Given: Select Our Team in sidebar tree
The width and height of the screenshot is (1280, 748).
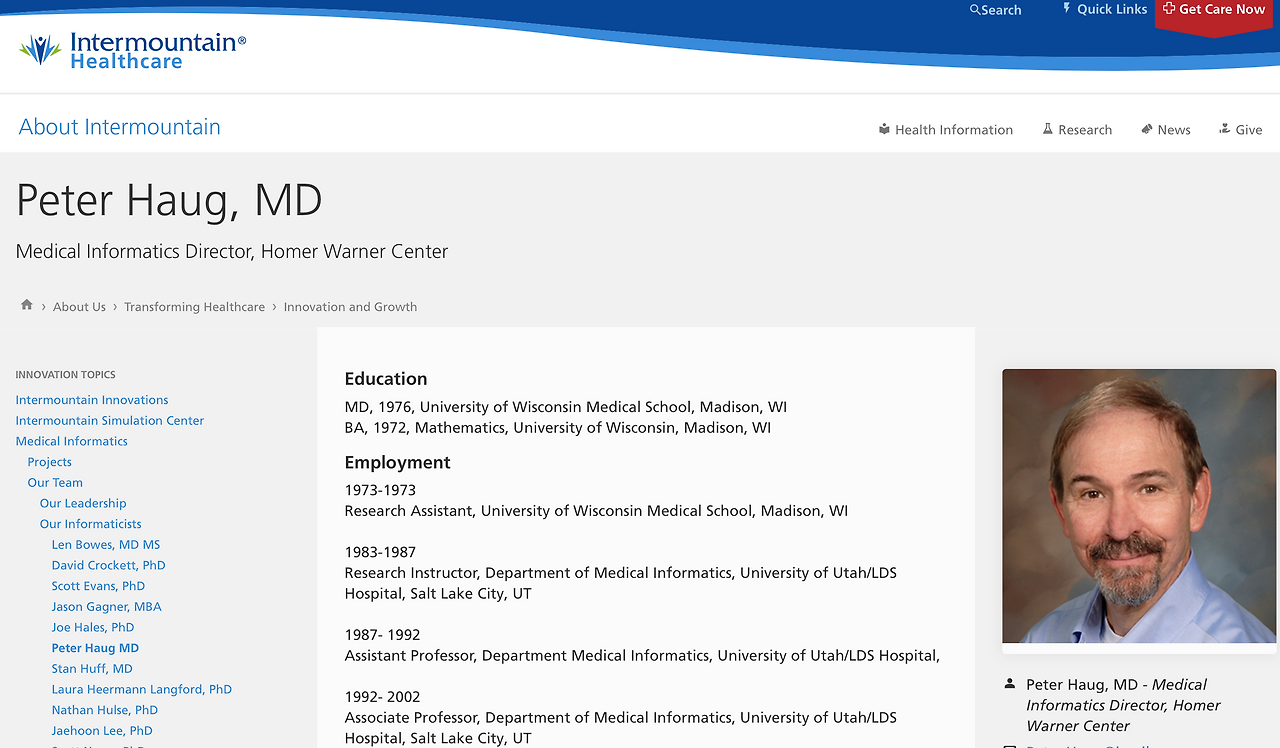Looking at the screenshot, I should (x=55, y=483).
